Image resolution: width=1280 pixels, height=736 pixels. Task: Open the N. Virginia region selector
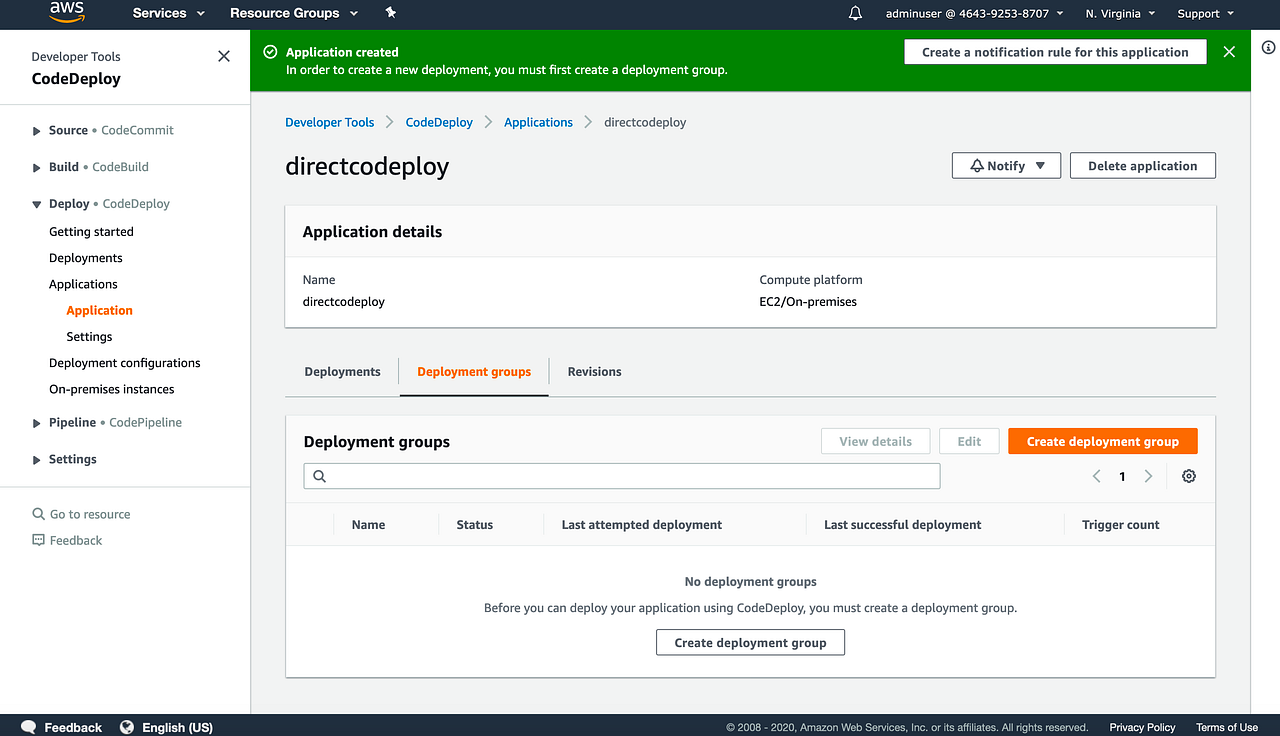point(1121,14)
